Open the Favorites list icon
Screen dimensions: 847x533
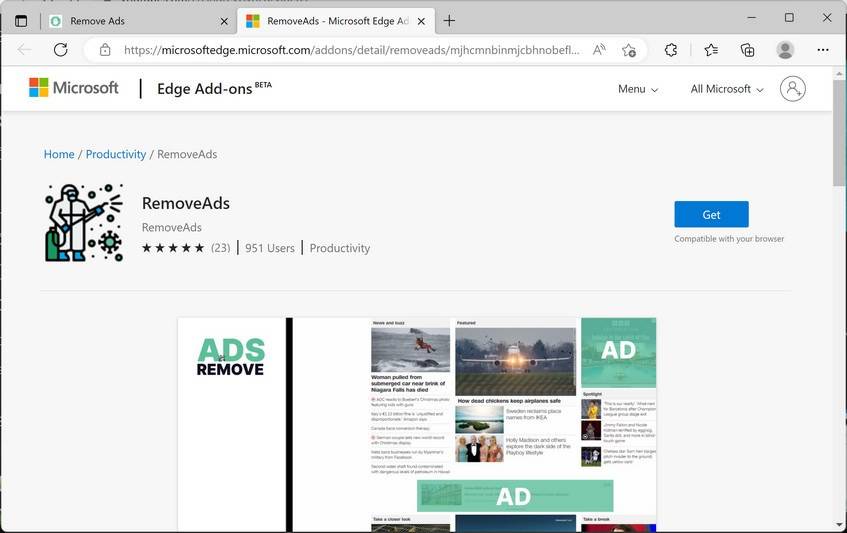(711, 50)
